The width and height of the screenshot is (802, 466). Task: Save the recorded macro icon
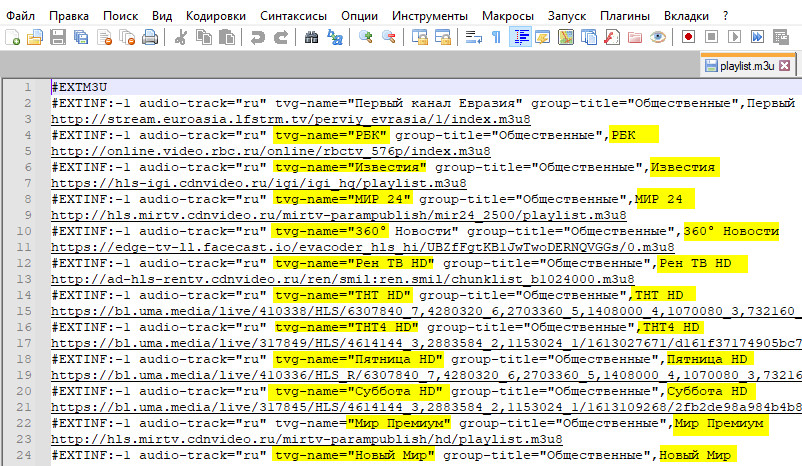coord(781,37)
